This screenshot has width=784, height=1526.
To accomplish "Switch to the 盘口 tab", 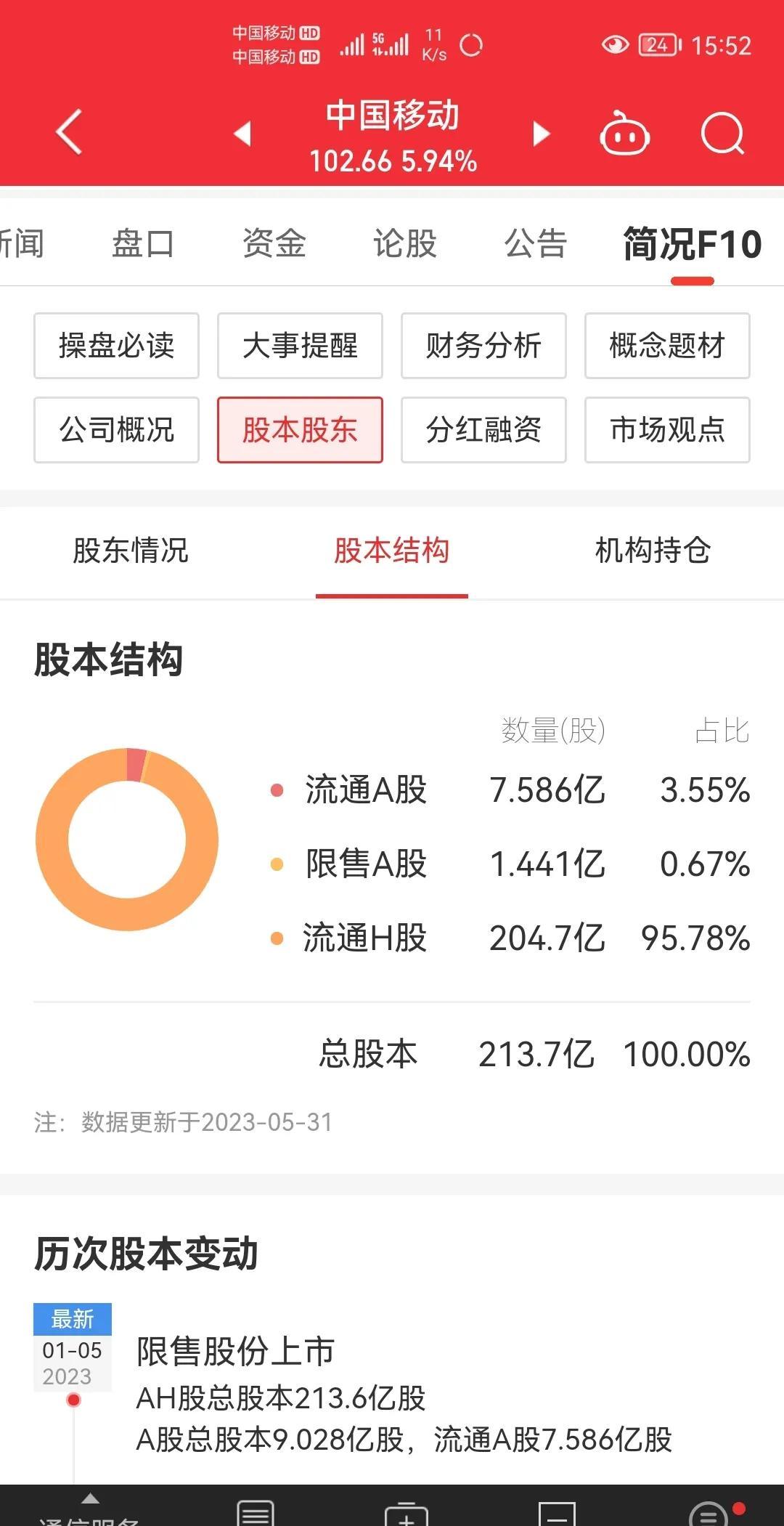I will (x=143, y=243).
